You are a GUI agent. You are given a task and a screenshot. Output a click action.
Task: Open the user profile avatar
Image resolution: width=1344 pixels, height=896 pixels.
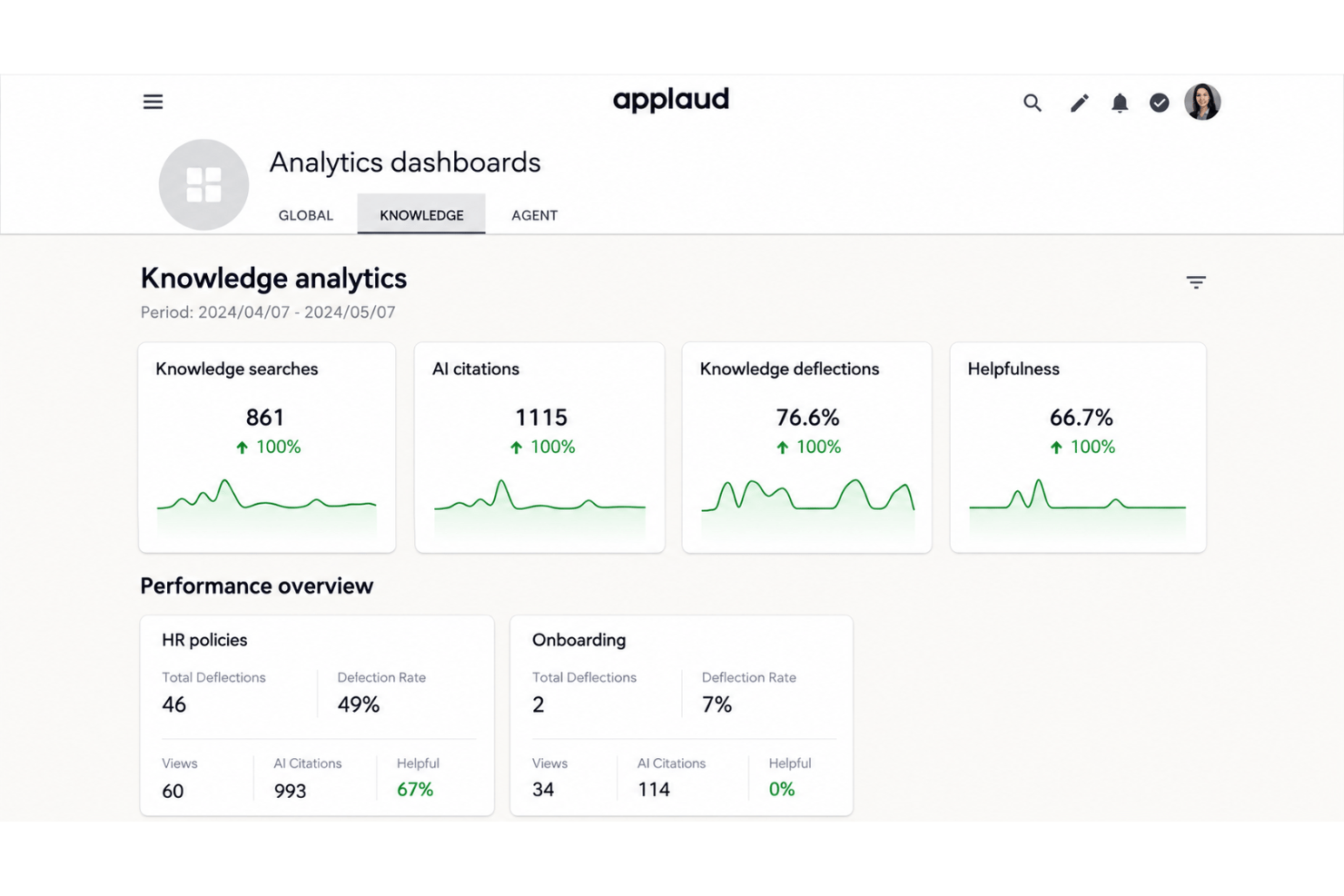click(1202, 102)
